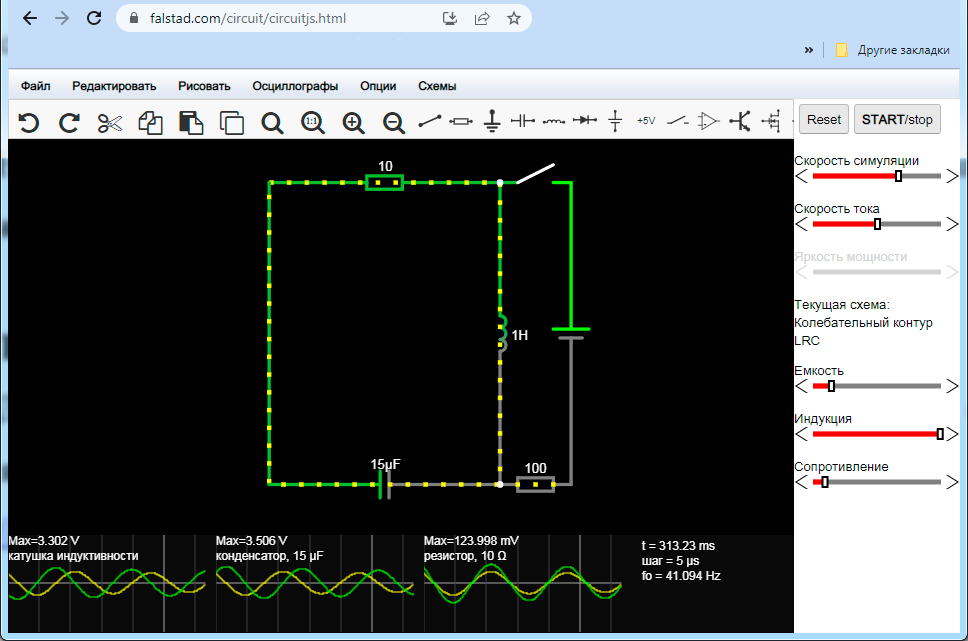Open the Осциллографы menu
This screenshot has height=641, width=968.
[x=295, y=86]
